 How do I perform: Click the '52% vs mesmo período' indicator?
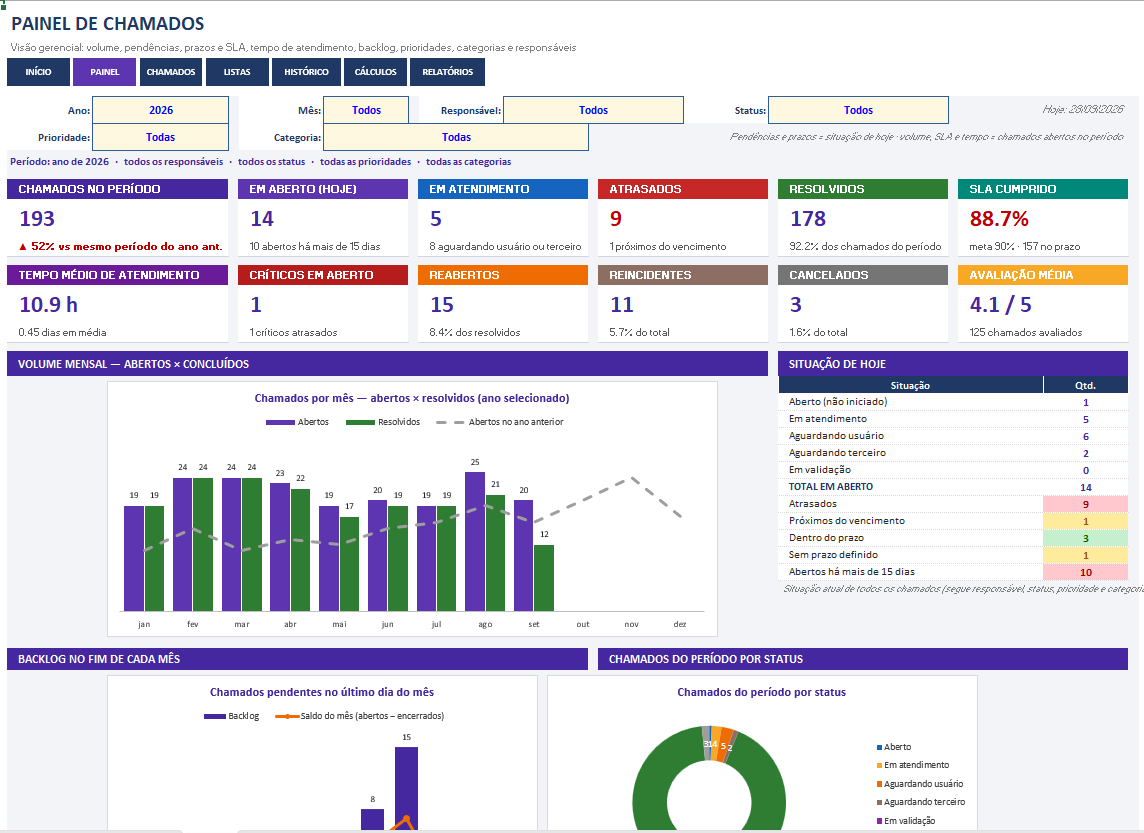pyautogui.click(x=120, y=247)
